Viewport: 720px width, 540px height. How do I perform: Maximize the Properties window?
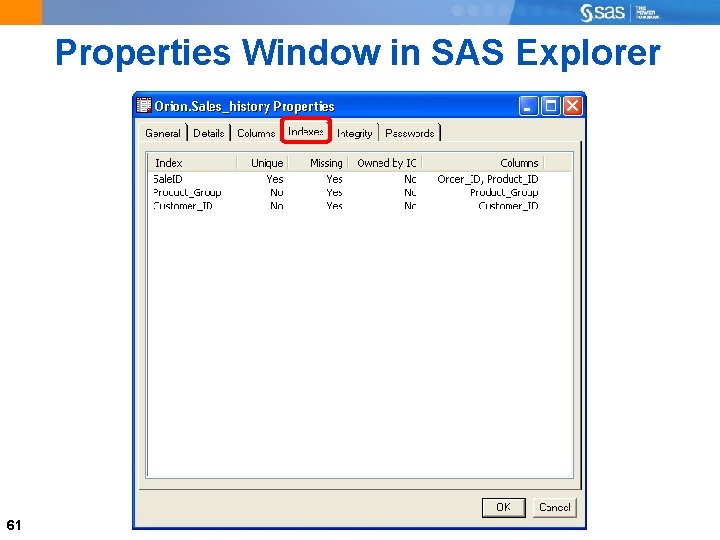[551, 106]
